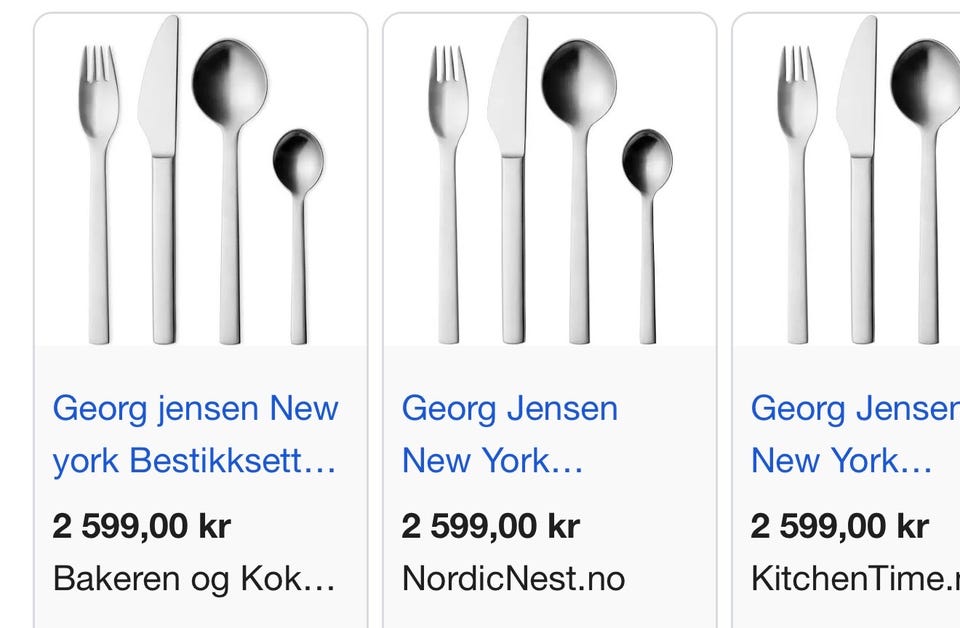Open the NordicNest.no cutlery product image

(550, 179)
